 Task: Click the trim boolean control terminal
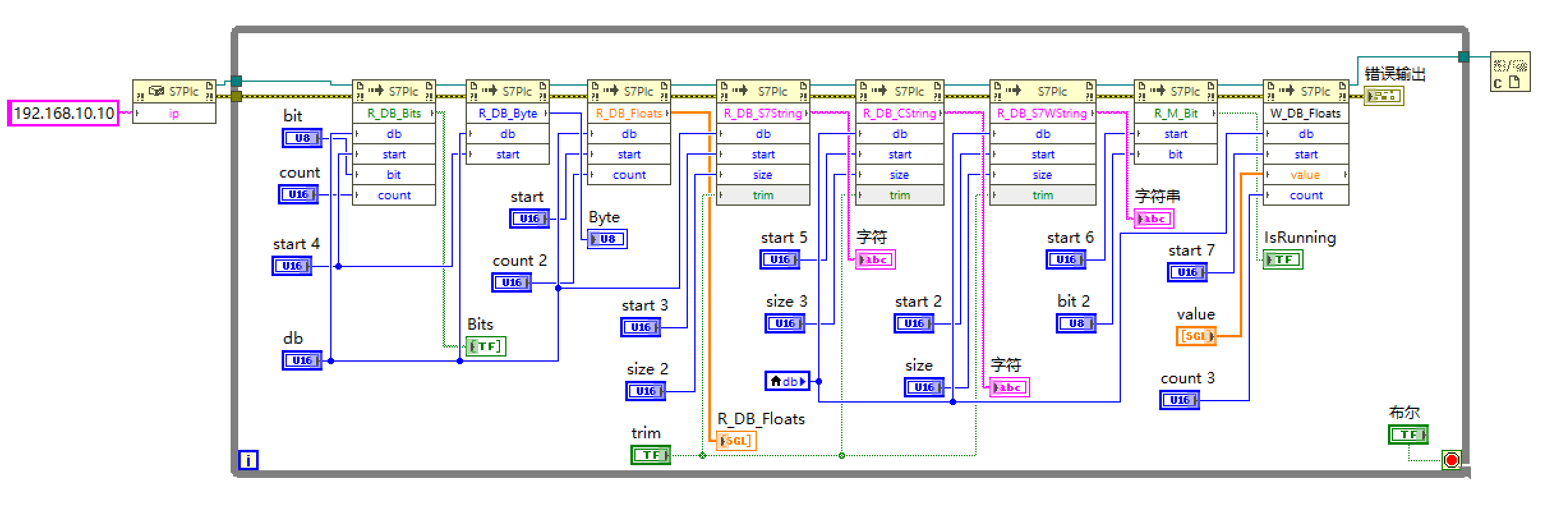[x=650, y=455]
